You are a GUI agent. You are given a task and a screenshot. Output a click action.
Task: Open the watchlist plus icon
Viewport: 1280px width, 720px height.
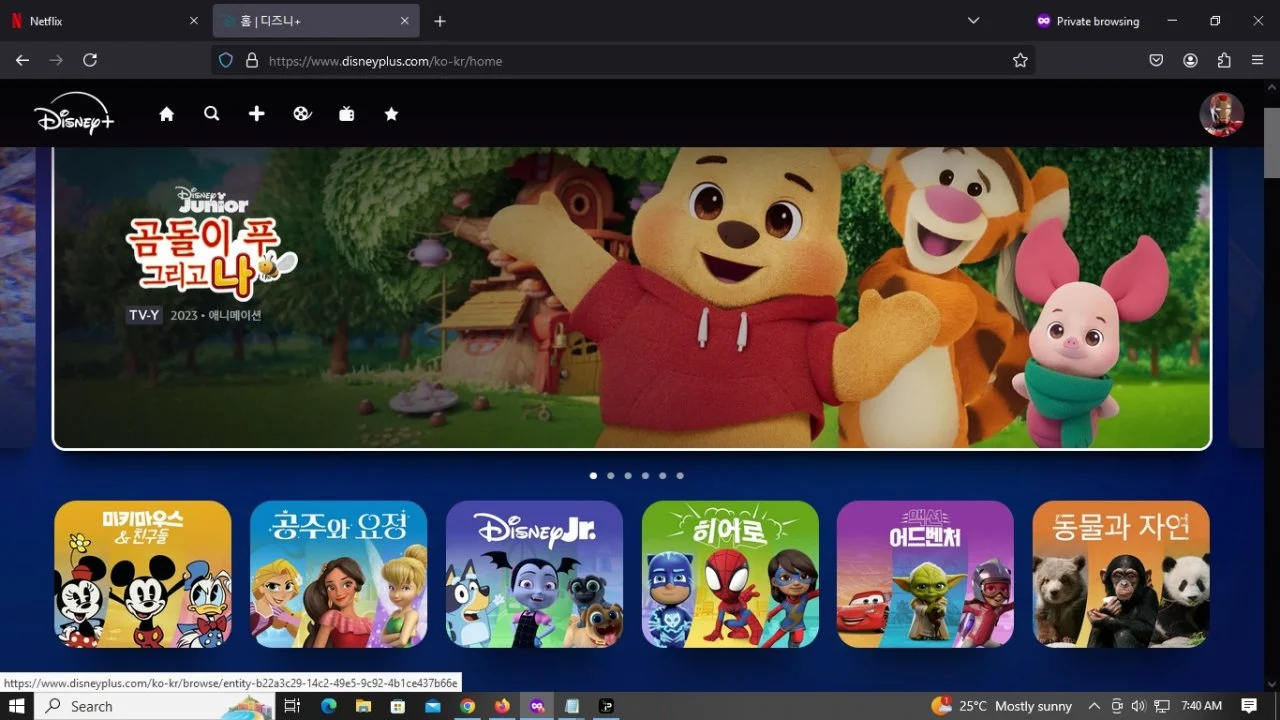pyautogui.click(x=257, y=114)
